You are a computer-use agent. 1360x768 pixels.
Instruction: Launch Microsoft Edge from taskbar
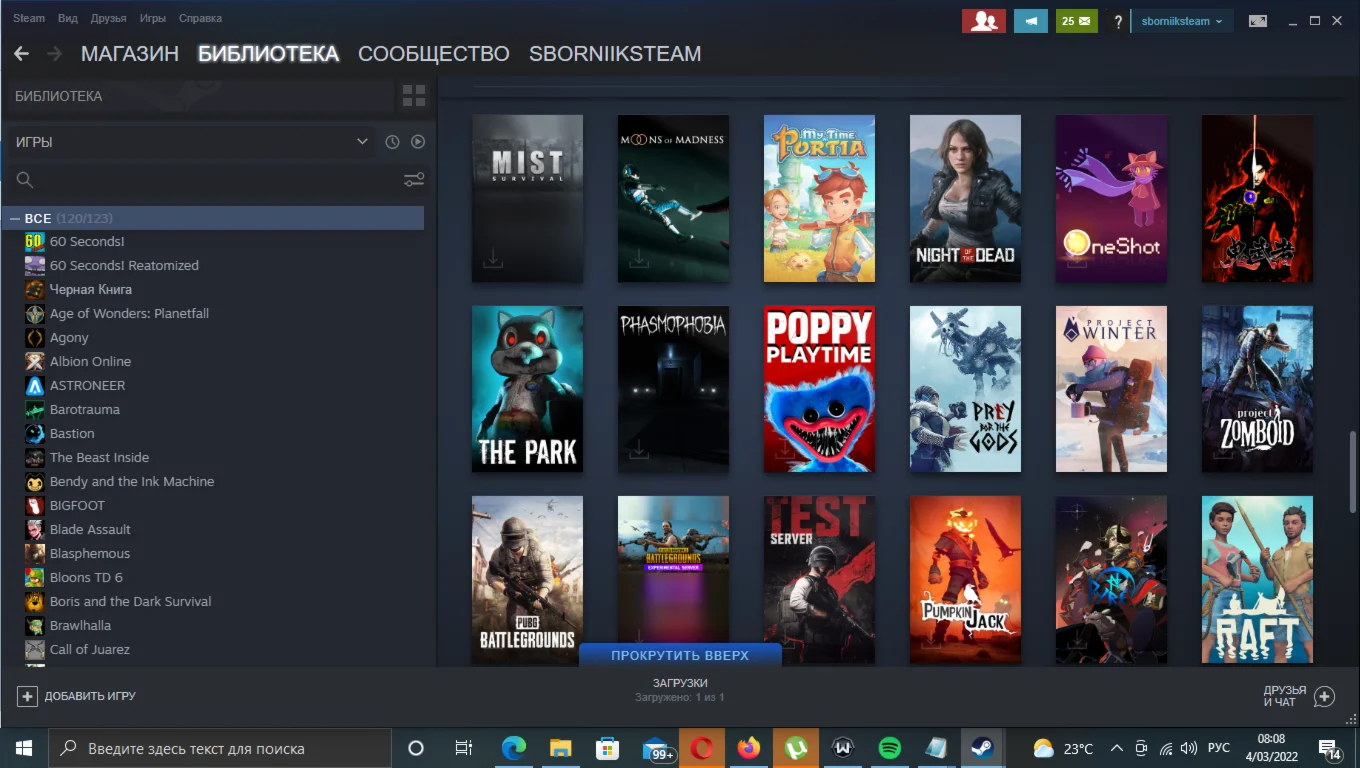[x=514, y=748]
